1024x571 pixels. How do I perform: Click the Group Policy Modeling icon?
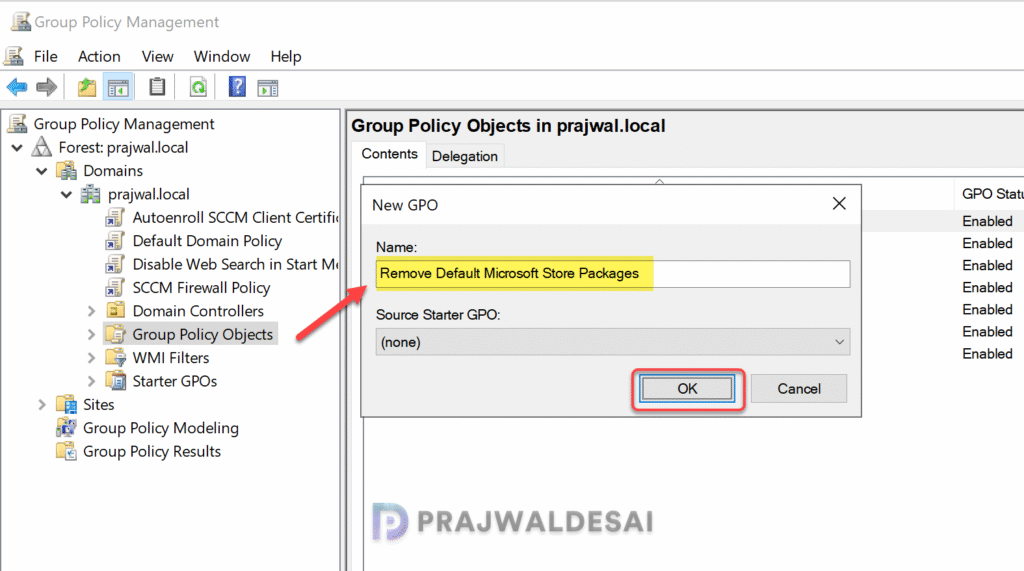[67, 428]
